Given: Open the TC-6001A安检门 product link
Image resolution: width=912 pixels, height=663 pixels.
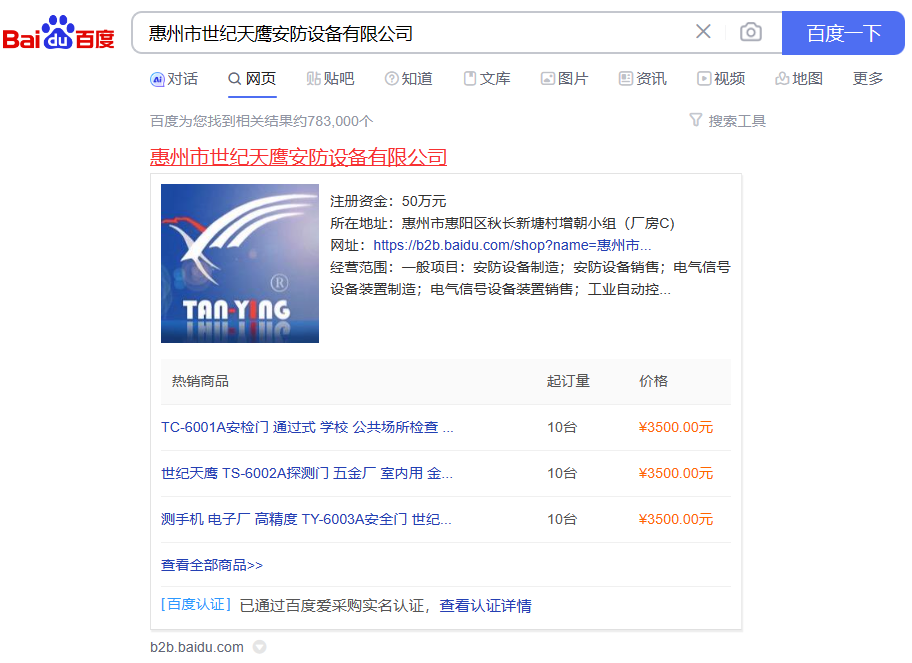Looking at the screenshot, I should coord(307,427).
